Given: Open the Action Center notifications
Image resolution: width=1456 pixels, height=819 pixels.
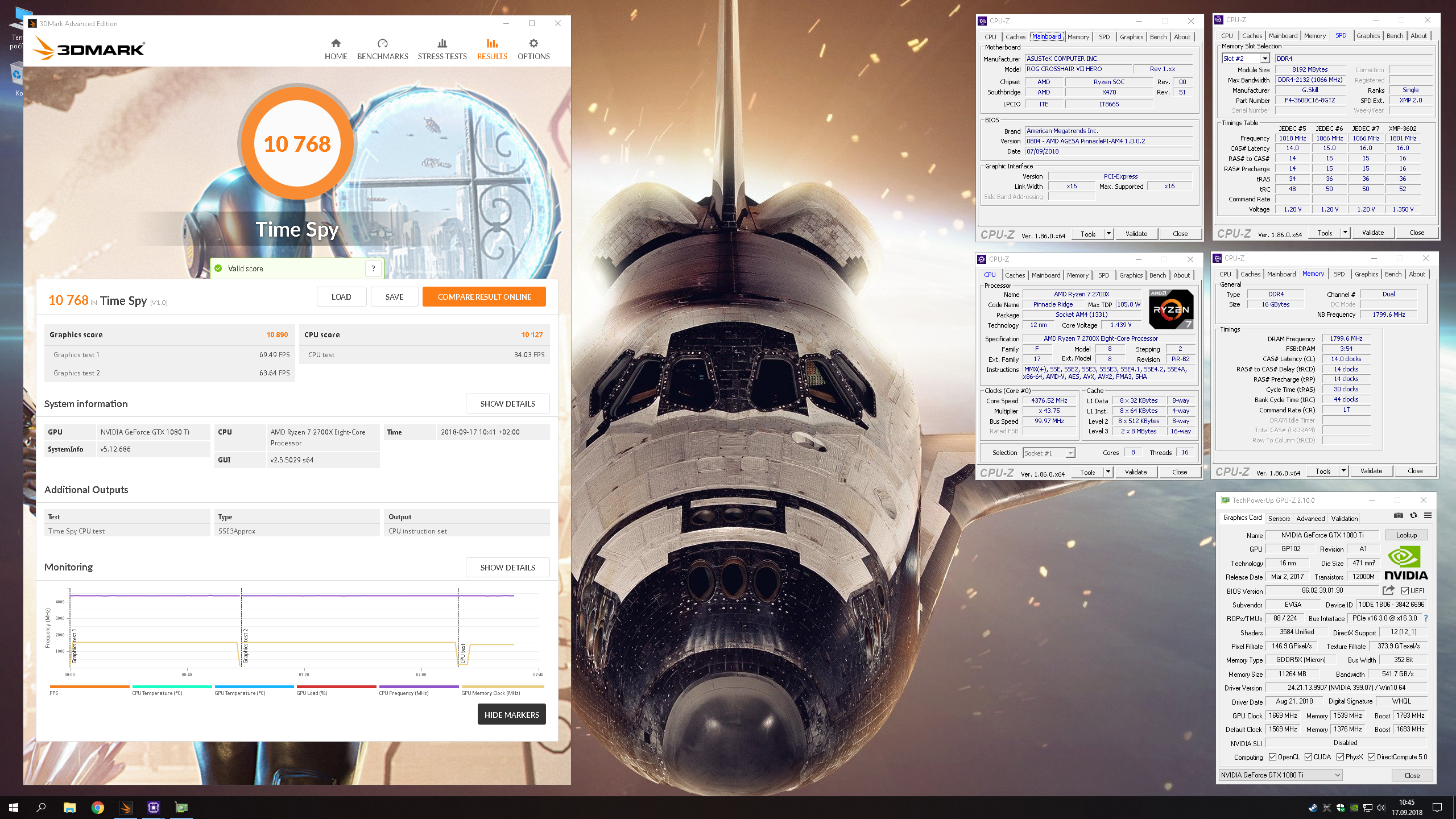Looking at the screenshot, I should [x=1437, y=808].
